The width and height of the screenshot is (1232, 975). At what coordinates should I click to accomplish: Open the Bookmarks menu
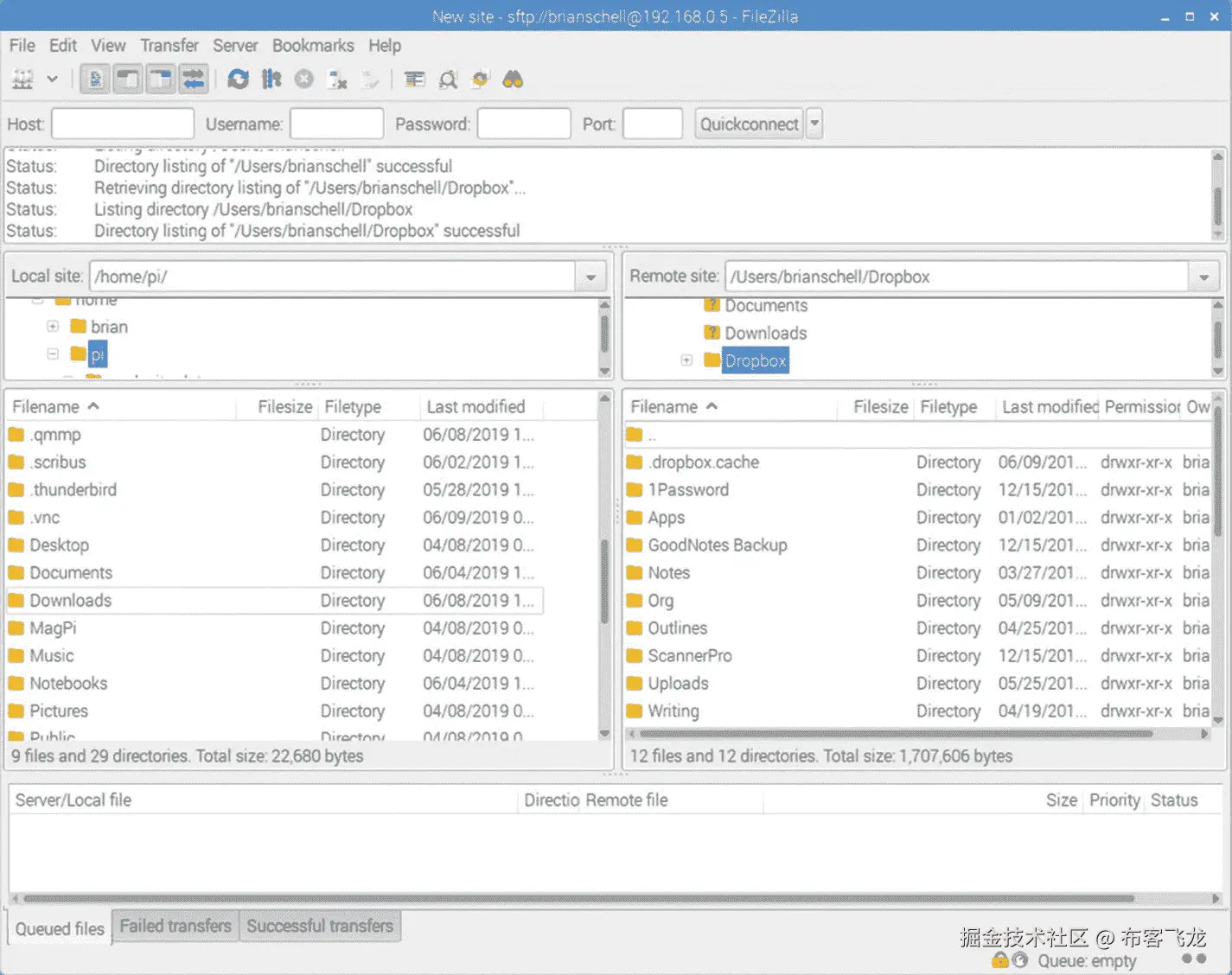313,46
